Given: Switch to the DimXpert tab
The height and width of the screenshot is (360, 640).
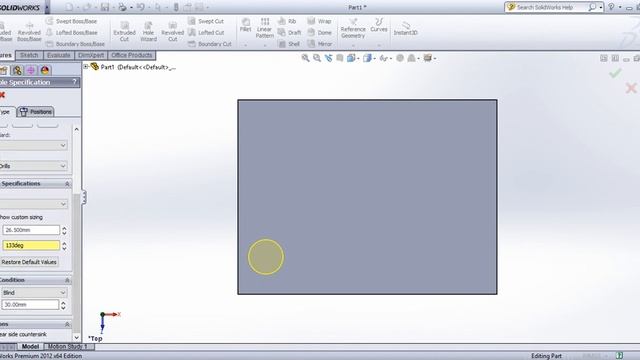Looking at the screenshot, I should 91,55.
